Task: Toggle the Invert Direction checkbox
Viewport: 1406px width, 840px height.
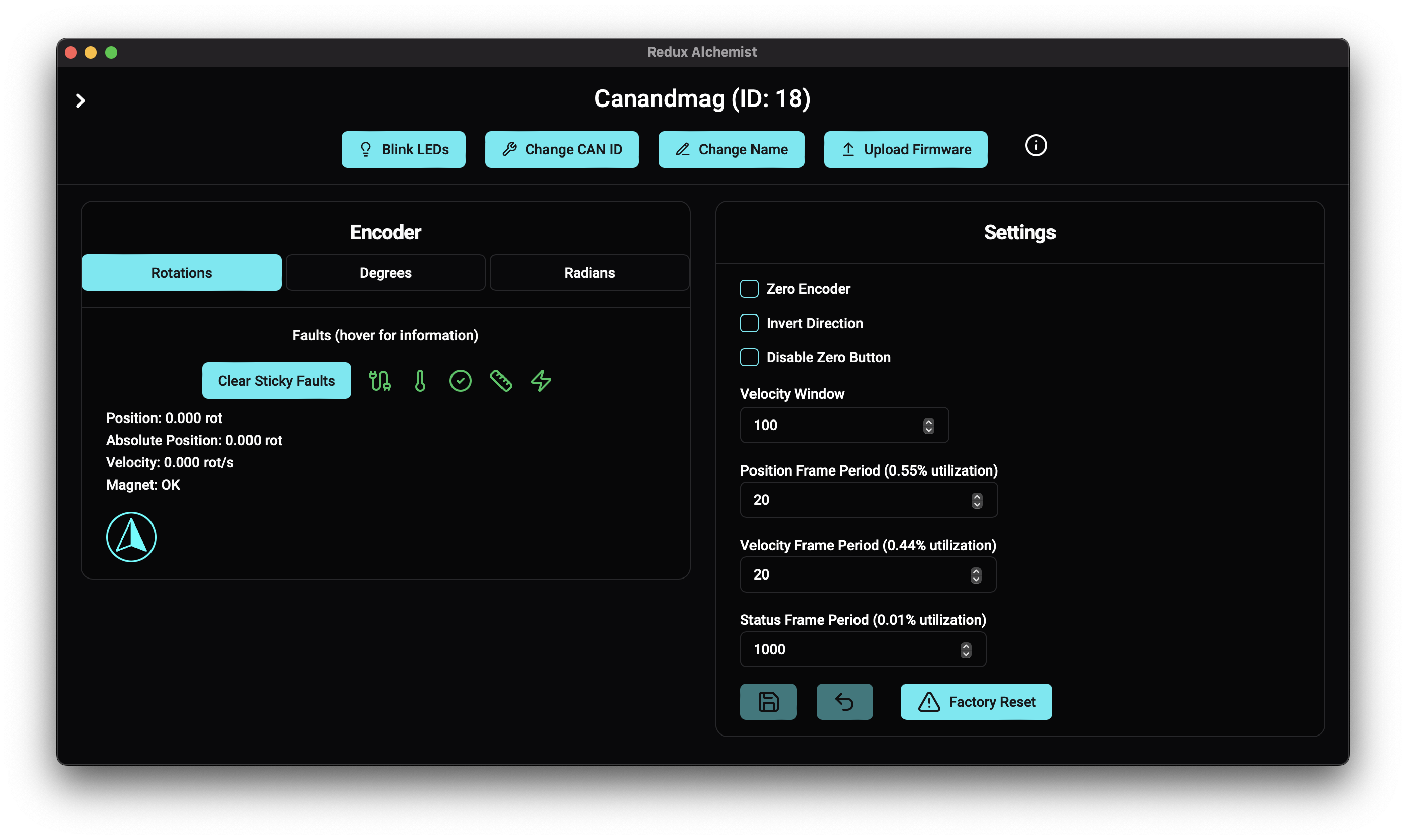Action: (x=749, y=323)
